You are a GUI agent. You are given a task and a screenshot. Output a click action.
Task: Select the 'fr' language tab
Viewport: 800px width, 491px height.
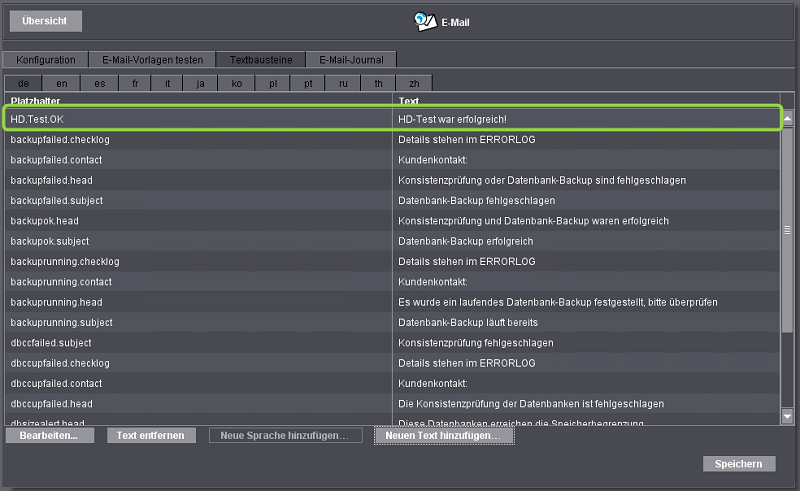click(x=134, y=84)
